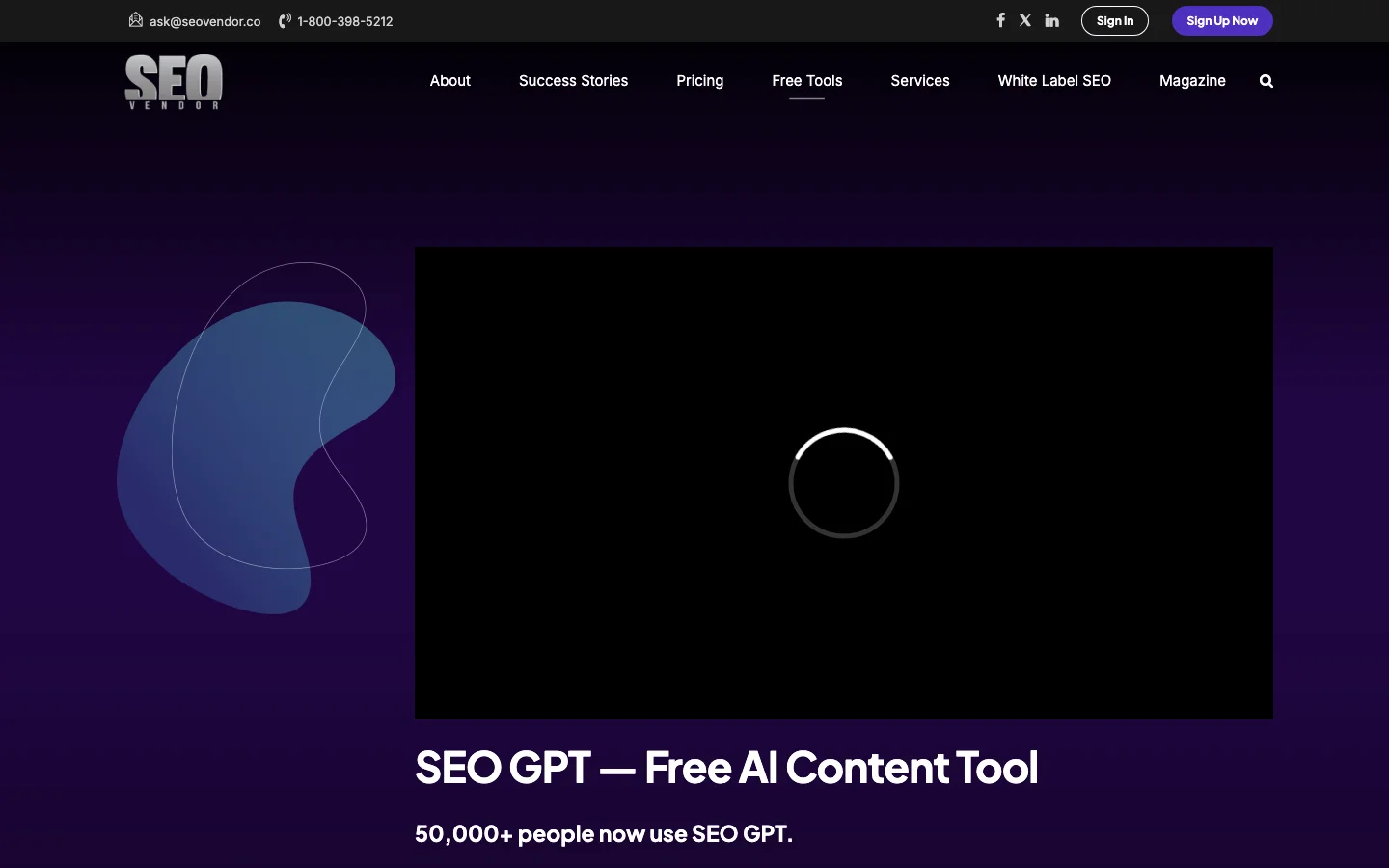Click the ask@seovendor.co email link
Screen dimensions: 1389x868
pyautogui.click(x=204, y=21)
